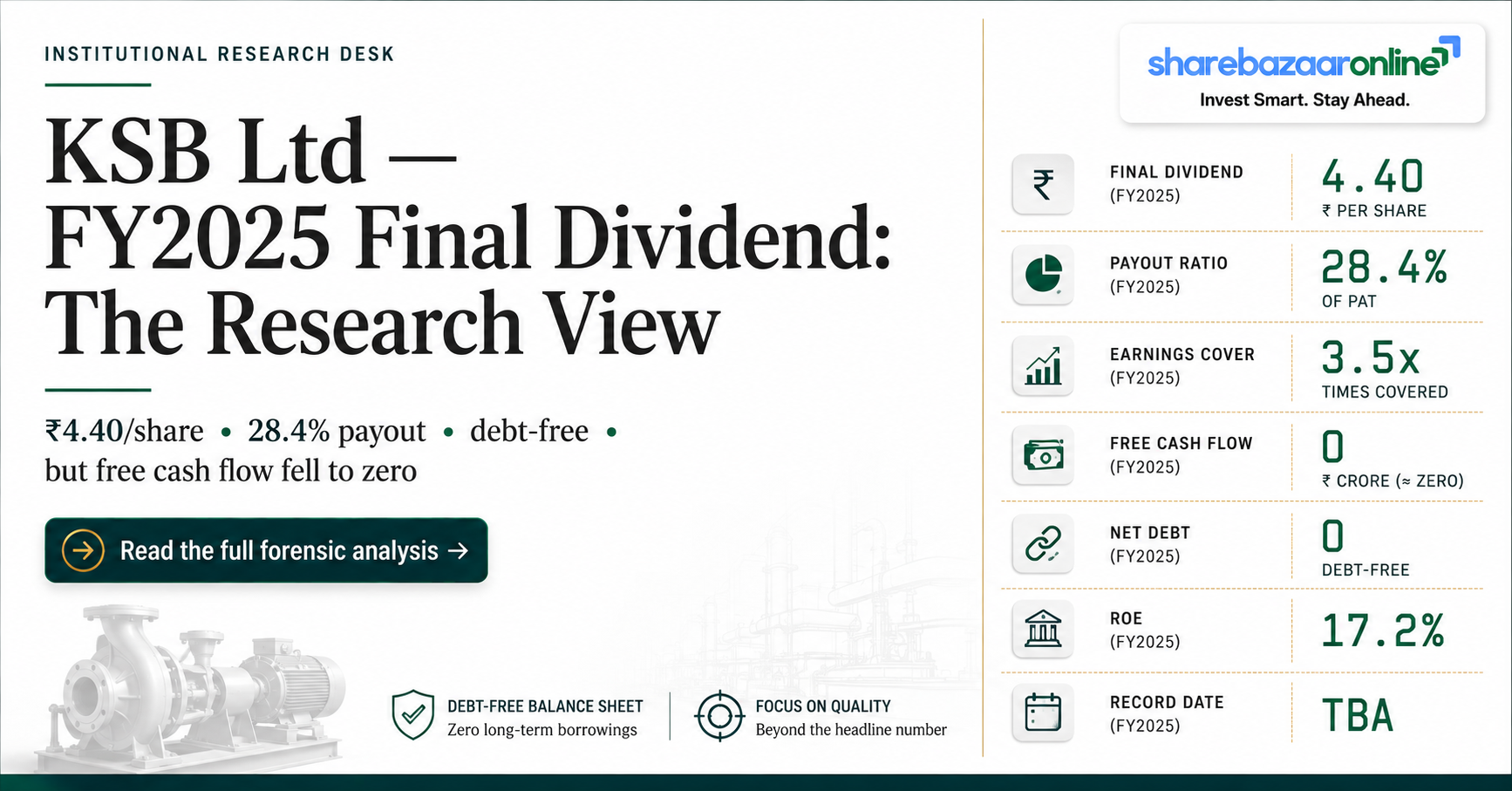Viewport: 1512px width, 791px height.
Task: Click the bank building icon for ROE
Action: [x=1043, y=629]
